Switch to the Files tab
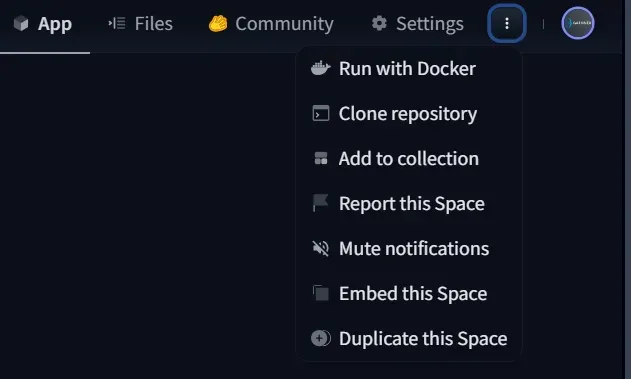The width and height of the screenshot is (631, 379). tap(140, 23)
